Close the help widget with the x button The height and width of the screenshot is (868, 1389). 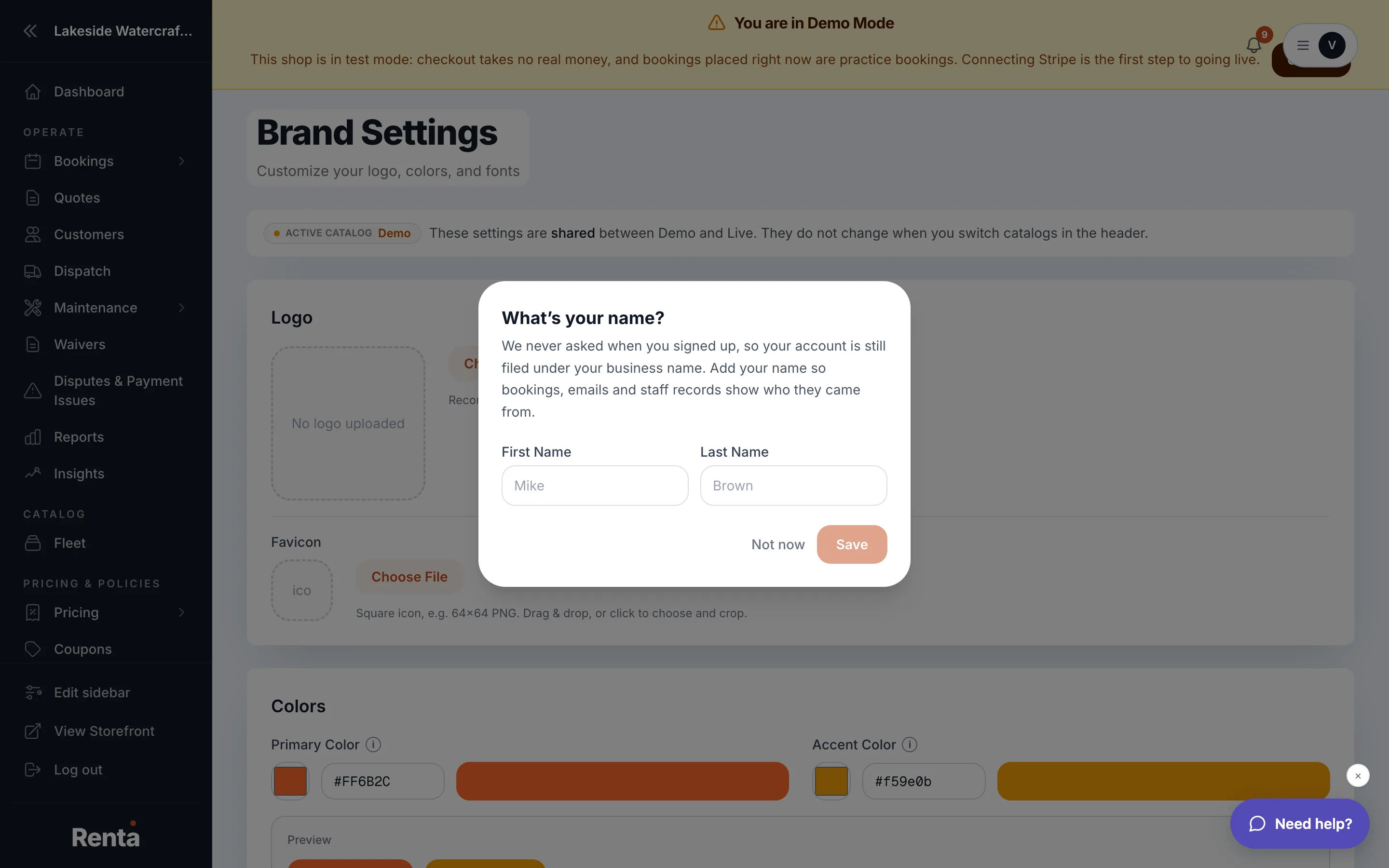(x=1358, y=775)
